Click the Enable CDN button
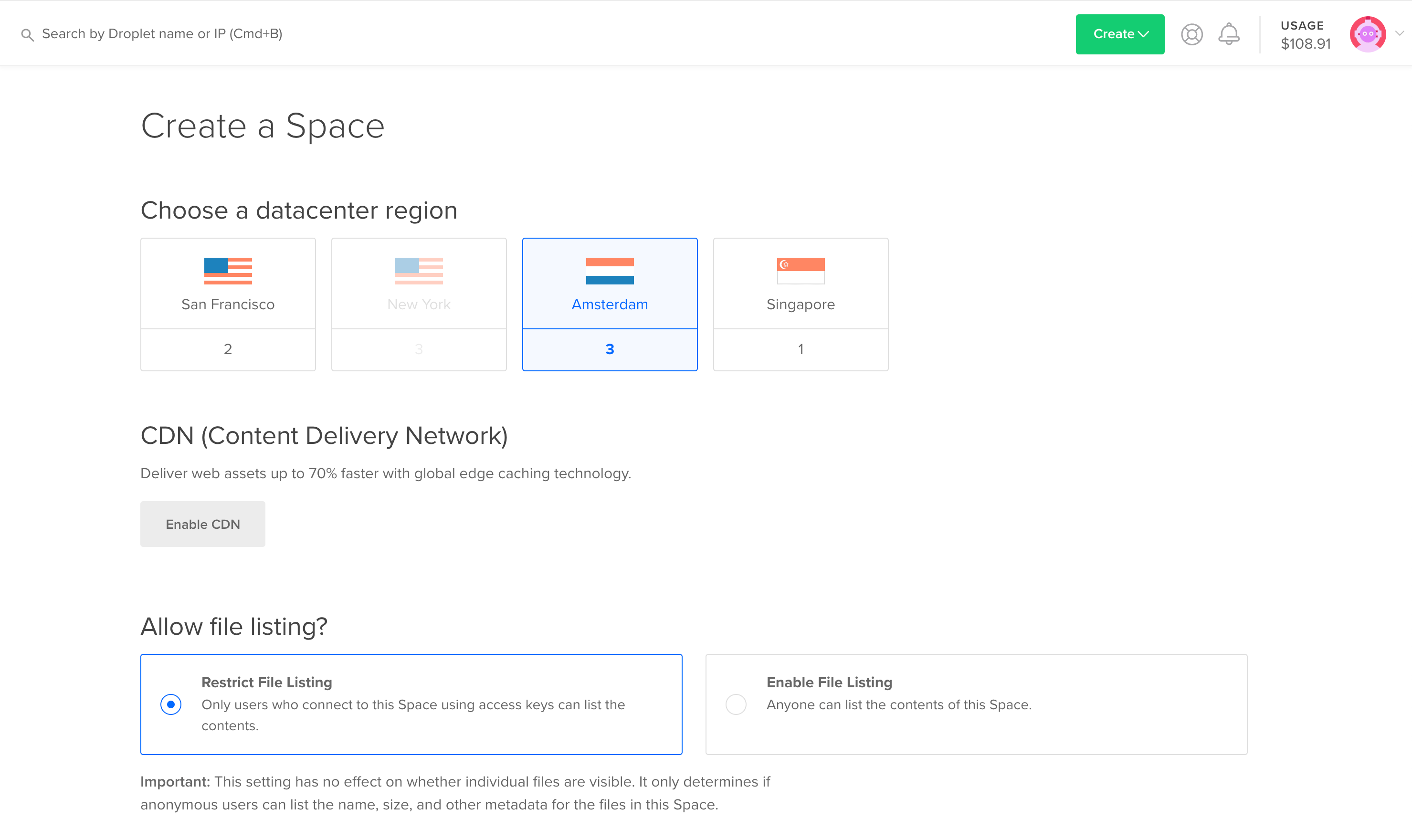 tap(203, 523)
